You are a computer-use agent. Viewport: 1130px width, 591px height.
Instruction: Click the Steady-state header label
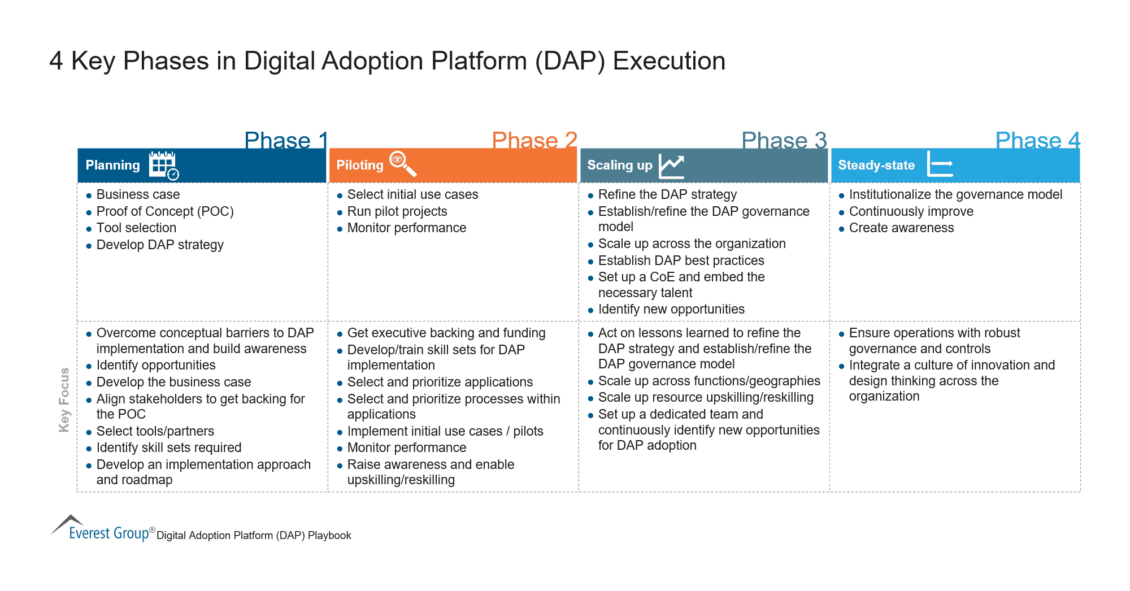[x=876, y=166]
